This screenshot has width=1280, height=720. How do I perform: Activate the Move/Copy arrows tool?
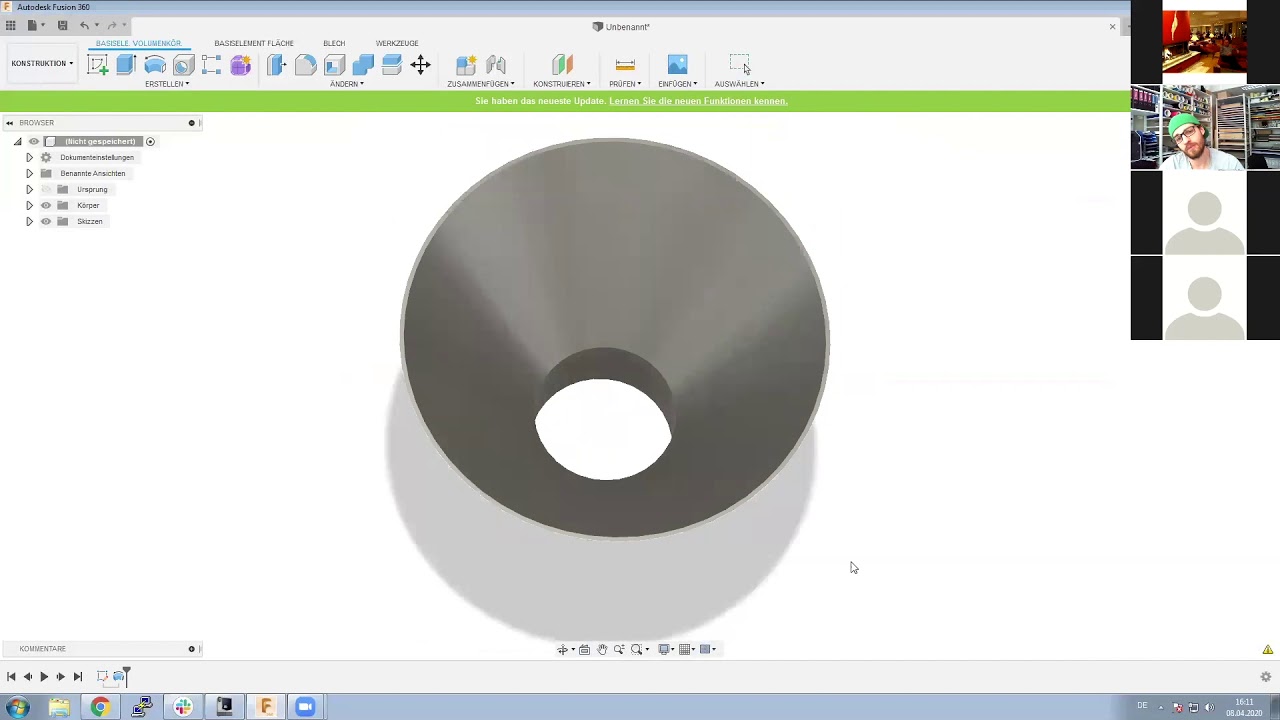(x=420, y=65)
